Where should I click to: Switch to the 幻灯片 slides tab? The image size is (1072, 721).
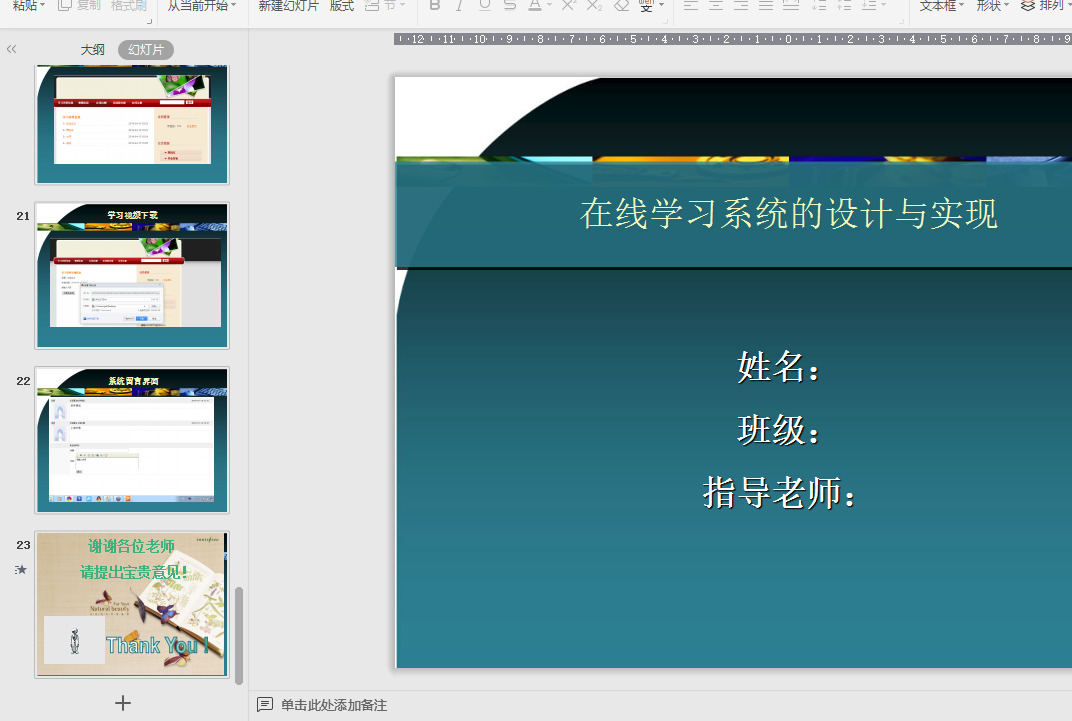coord(146,50)
